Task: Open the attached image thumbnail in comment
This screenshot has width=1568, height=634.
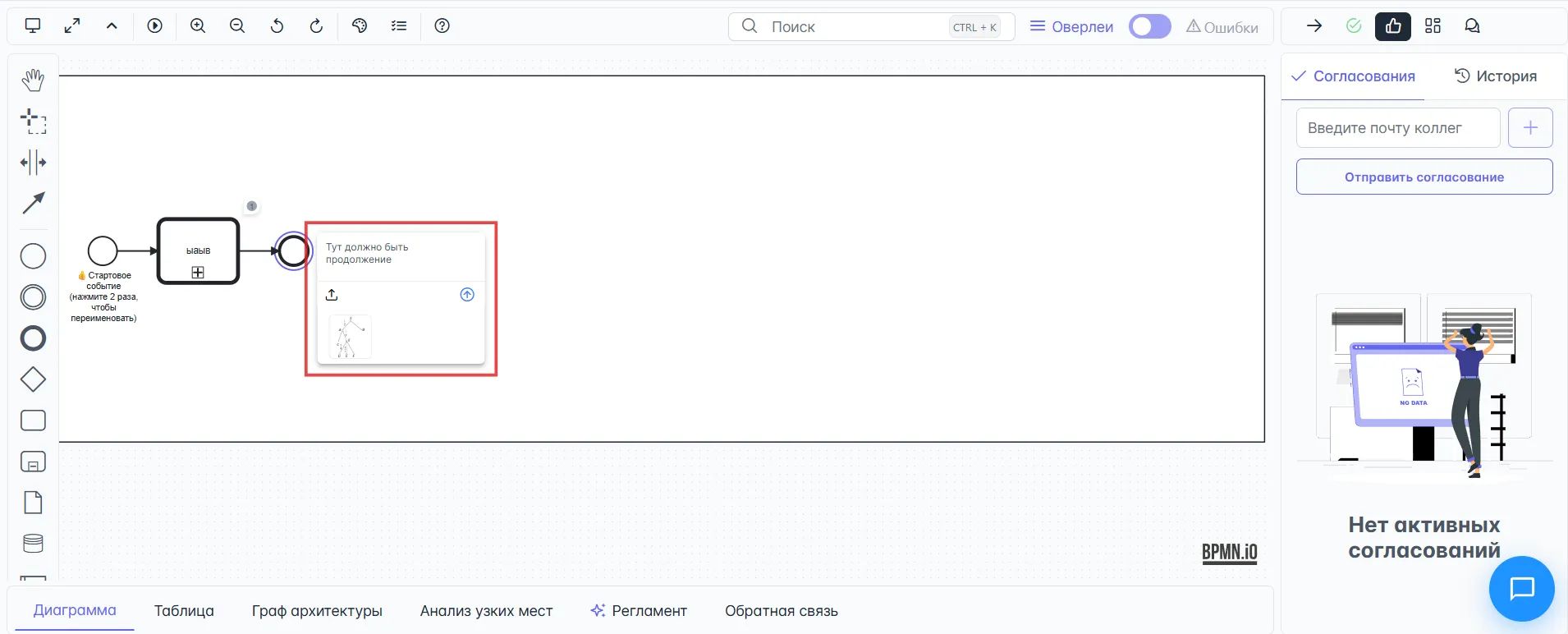Action: 351,337
